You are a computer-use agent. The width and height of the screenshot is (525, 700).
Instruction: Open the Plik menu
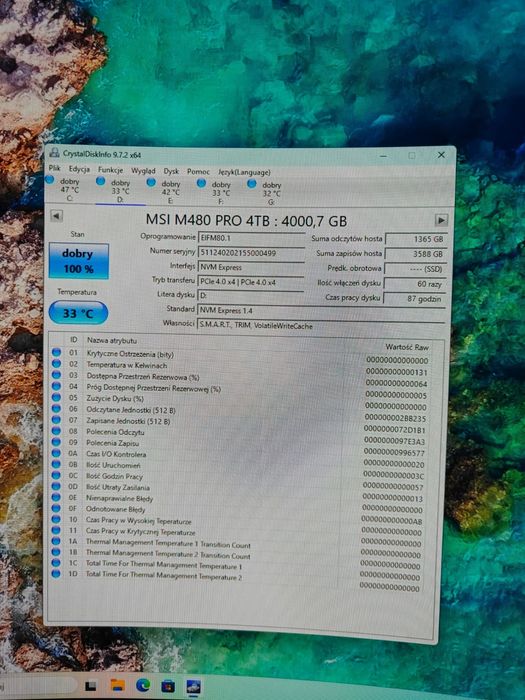(54, 168)
